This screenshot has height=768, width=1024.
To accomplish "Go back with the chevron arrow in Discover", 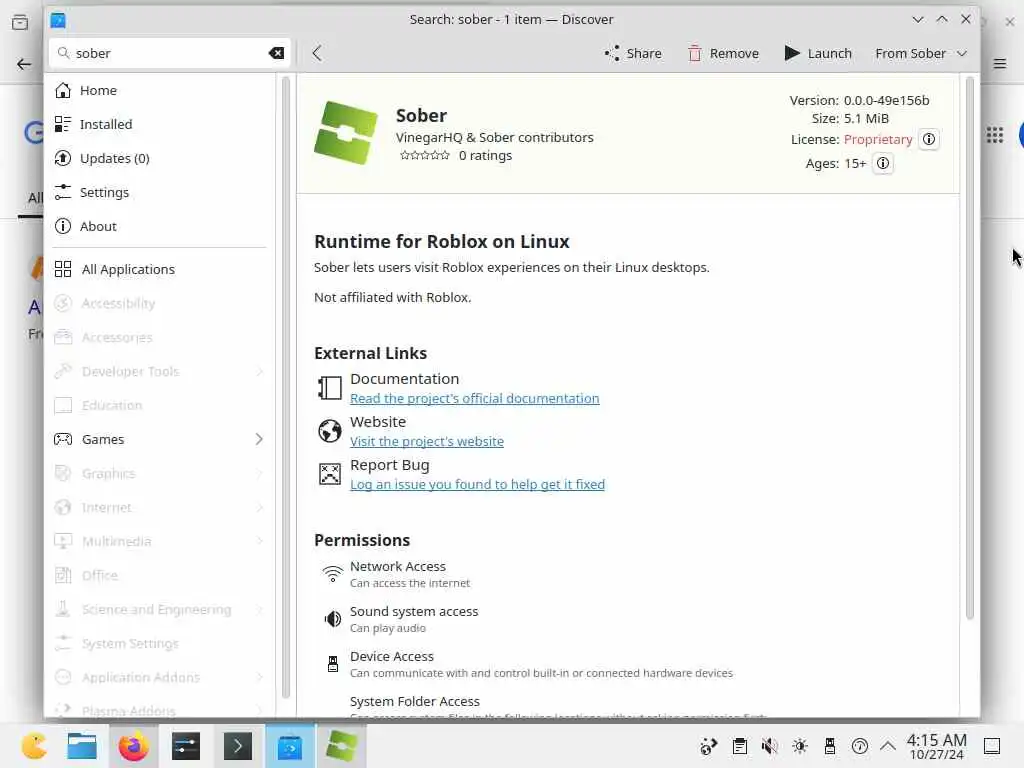I will (317, 53).
